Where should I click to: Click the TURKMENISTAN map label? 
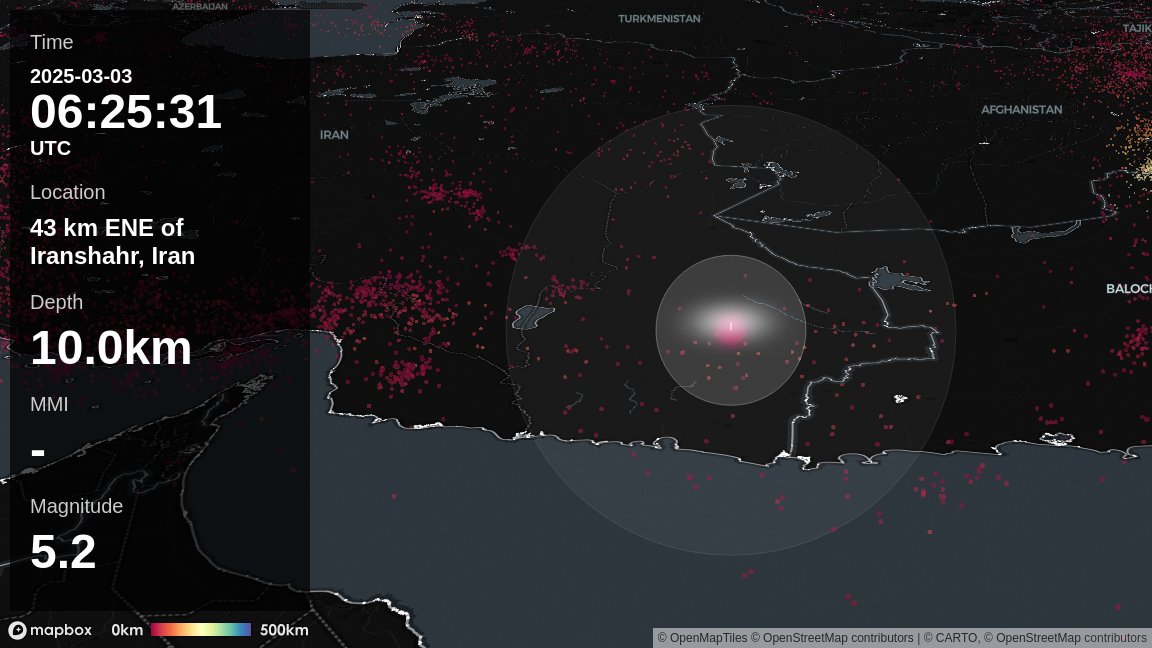tap(659, 18)
